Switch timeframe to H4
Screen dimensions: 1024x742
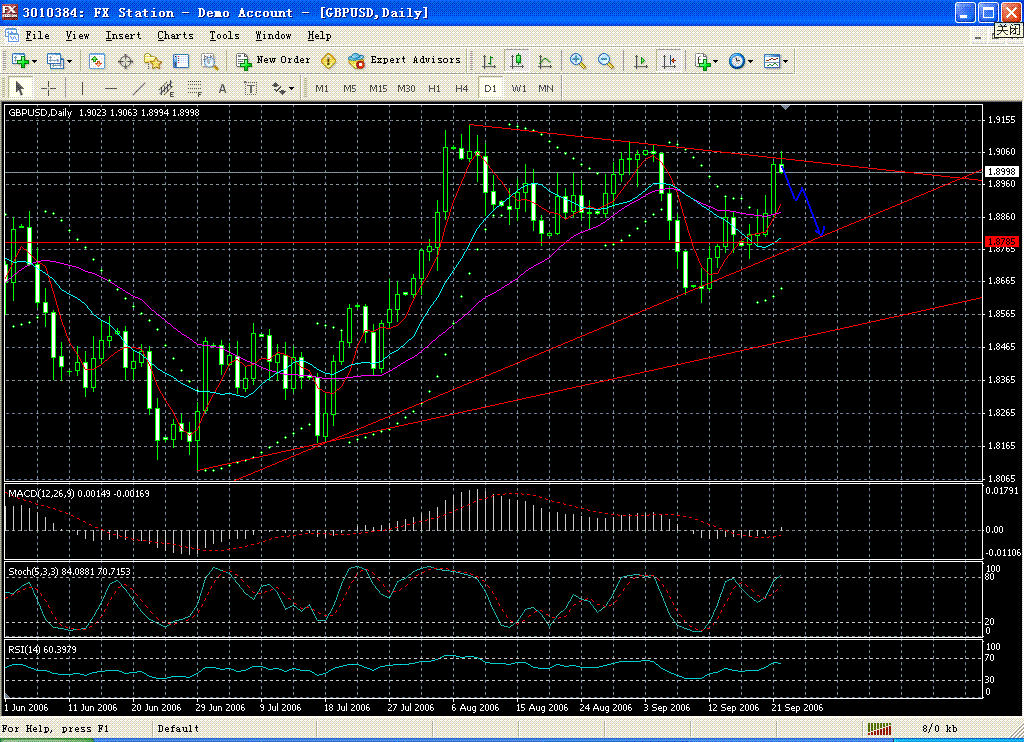click(x=461, y=88)
